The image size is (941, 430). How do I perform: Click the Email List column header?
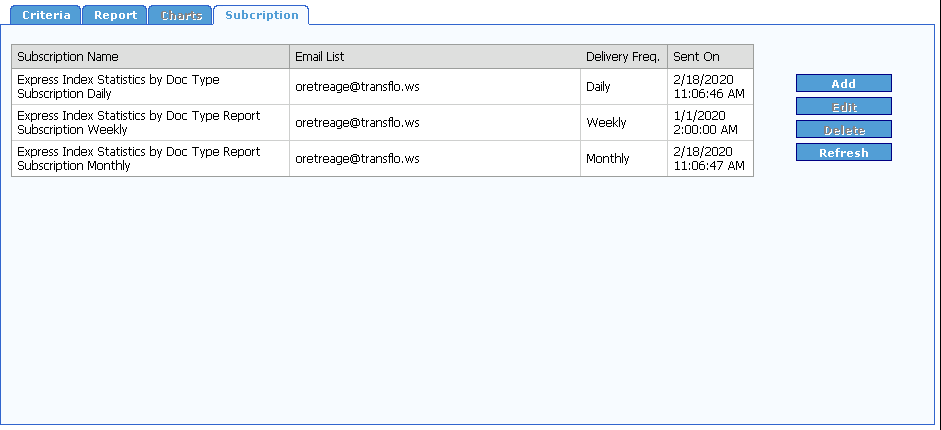pos(435,56)
